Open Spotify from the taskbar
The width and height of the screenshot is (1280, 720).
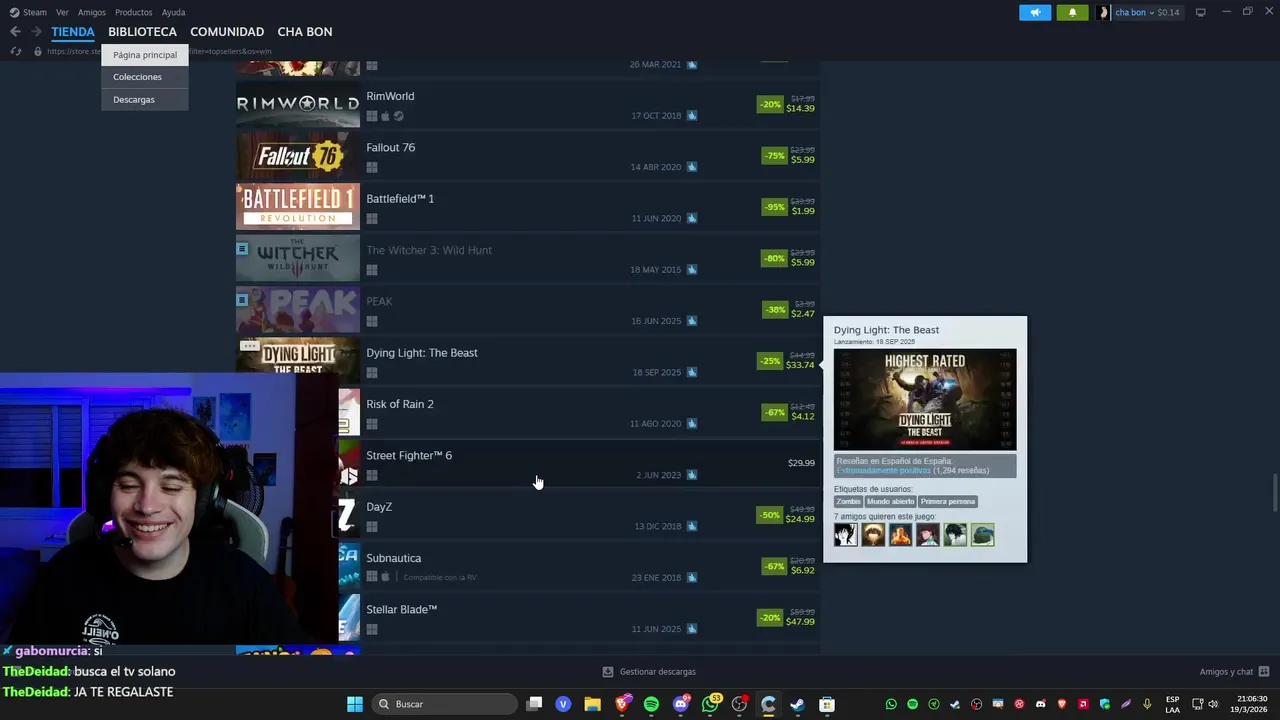[652, 704]
